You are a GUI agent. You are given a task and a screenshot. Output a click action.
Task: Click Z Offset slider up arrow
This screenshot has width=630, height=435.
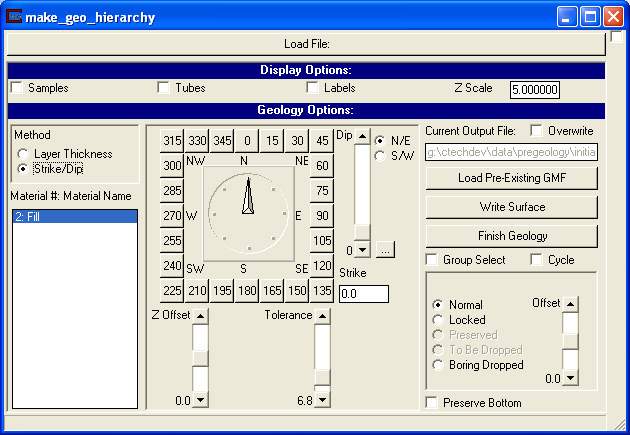pos(200,316)
